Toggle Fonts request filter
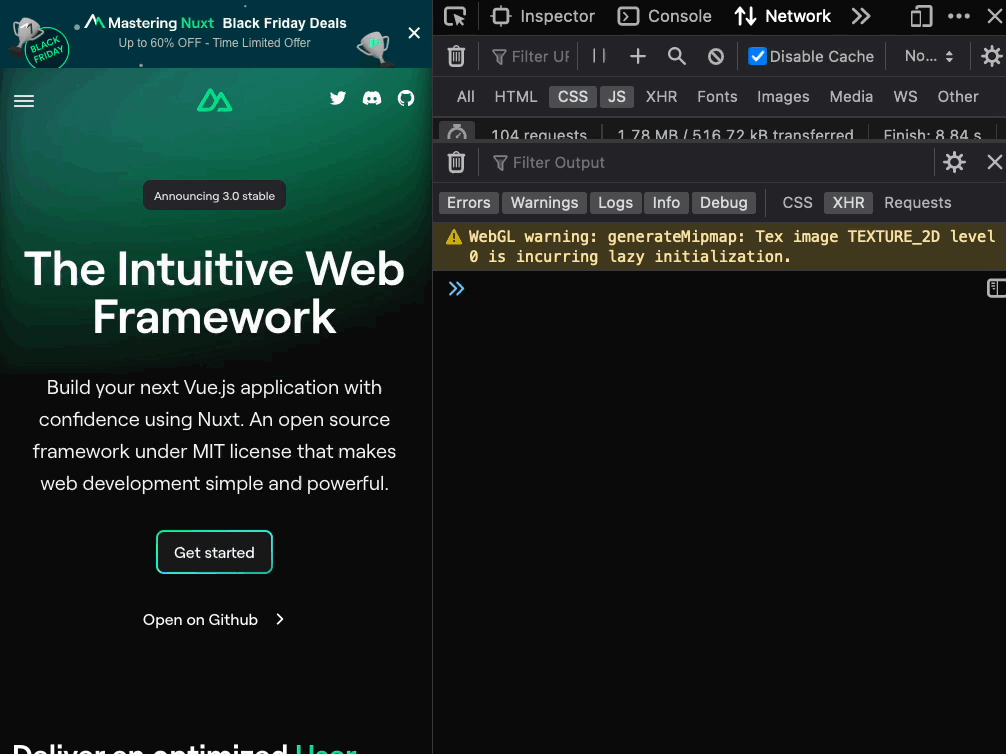The image size is (1006, 754). click(x=717, y=97)
